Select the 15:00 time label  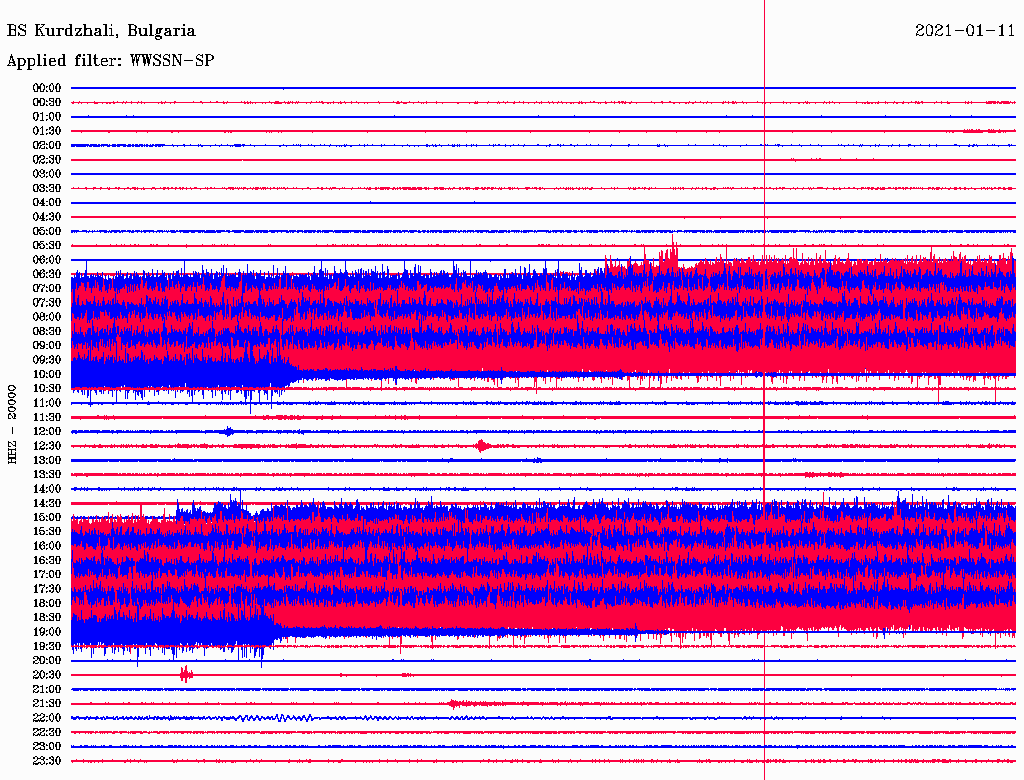(x=47, y=517)
